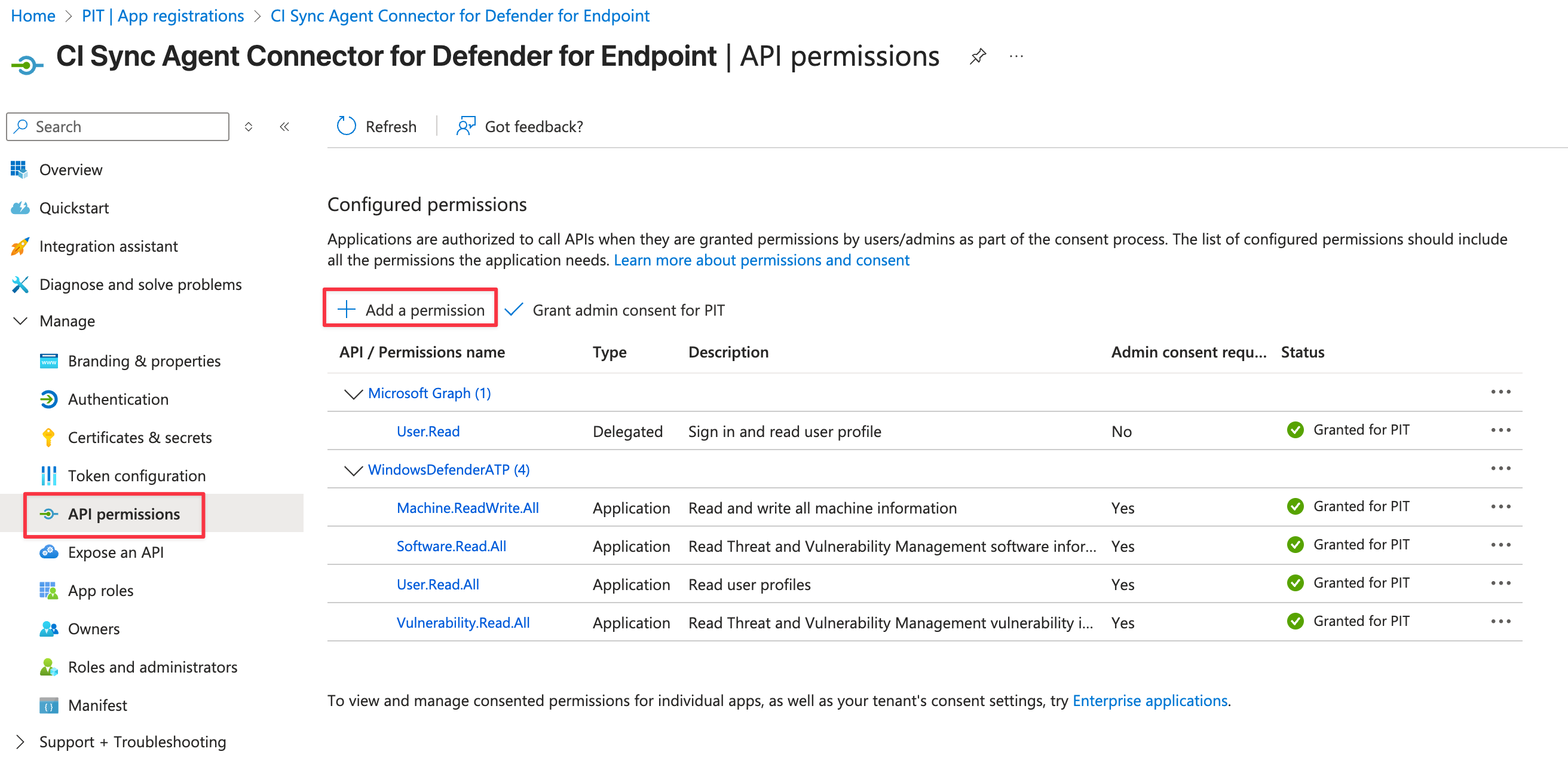Click the Diagnose and solve problems wrench icon
The height and width of the screenshot is (770, 1568).
(x=20, y=285)
